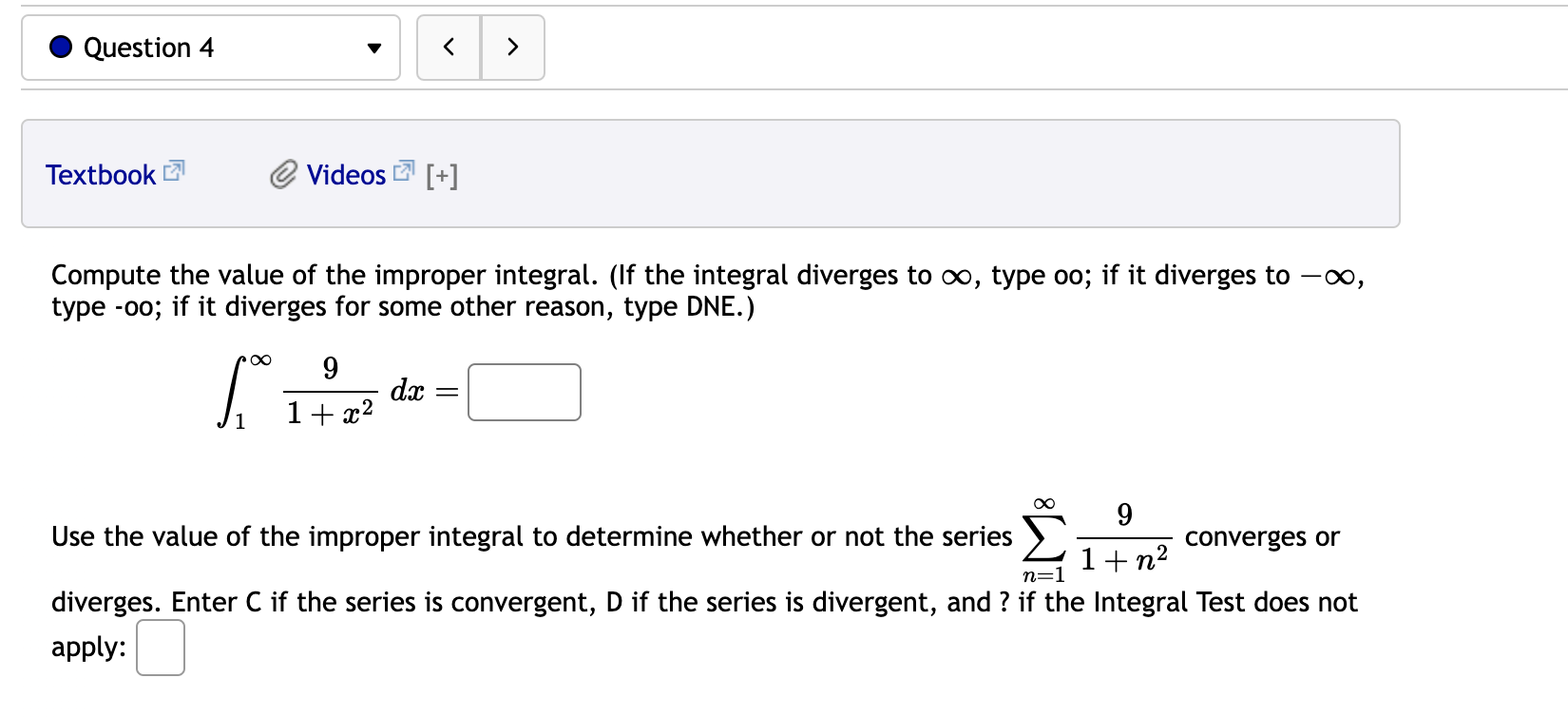Click the blue status dot beside Question 4
Image resolution: width=1568 pixels, height=717 pixels.
[x=60, y=47]
